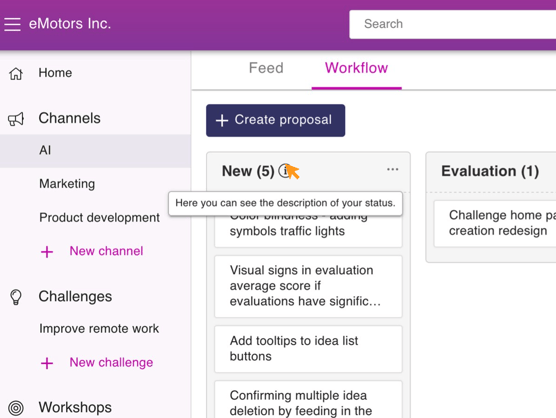The width and height of the screenshot is (556, 418).
Task: Click the plus icon beside New challenge
Action: (x=47, y=363)
